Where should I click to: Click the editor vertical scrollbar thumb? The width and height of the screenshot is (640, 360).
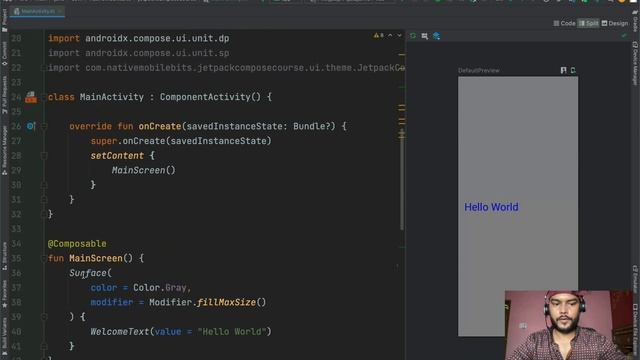point(402,180)
